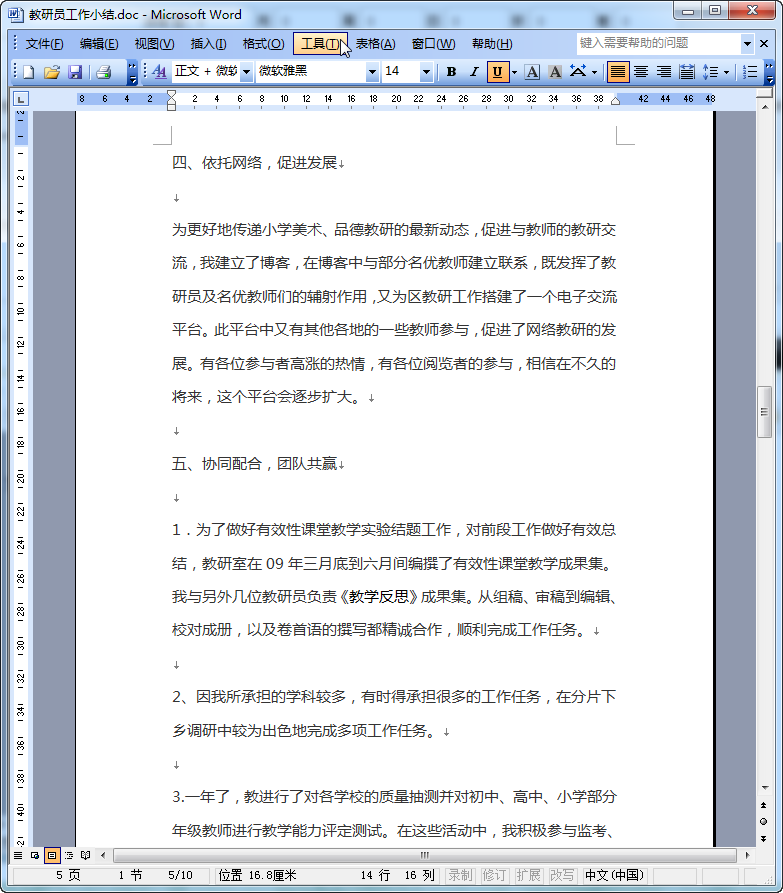Open character scaling dropdown arrow
The width and height of the screenshot is (783, 893).
coord(595,72)
